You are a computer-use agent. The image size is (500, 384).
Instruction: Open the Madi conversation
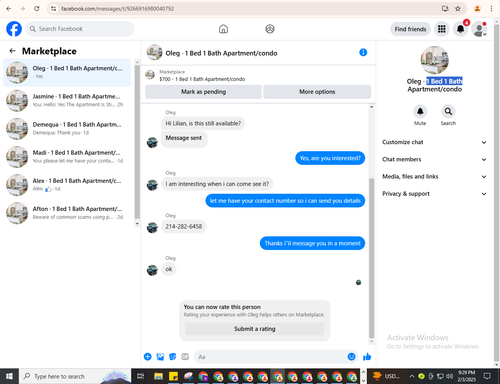[x=67, y=157]
